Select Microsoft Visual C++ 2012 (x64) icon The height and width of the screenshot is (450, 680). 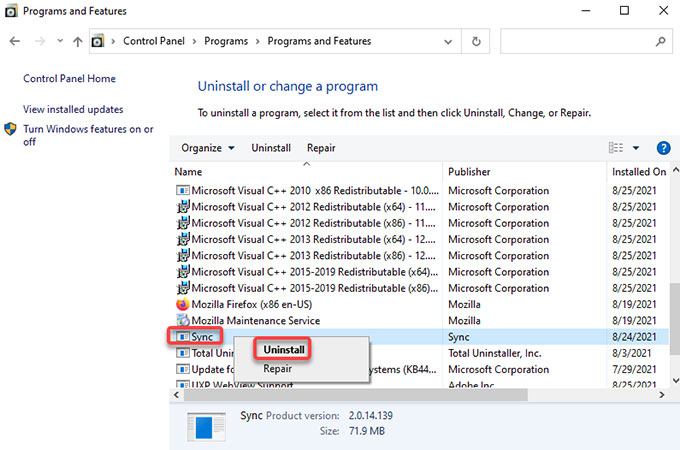183,207
